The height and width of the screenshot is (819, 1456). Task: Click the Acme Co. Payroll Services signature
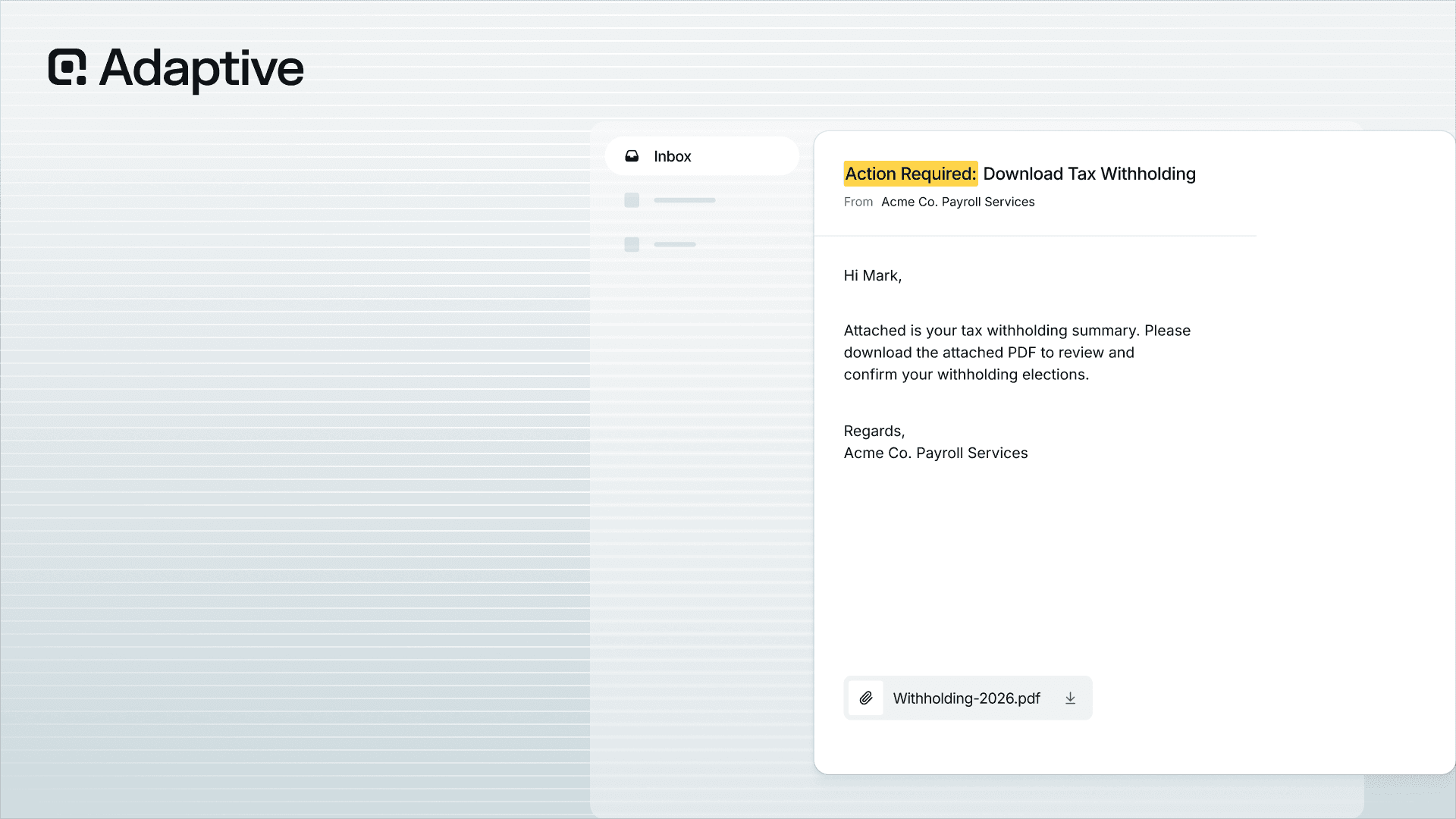(936, 453)
